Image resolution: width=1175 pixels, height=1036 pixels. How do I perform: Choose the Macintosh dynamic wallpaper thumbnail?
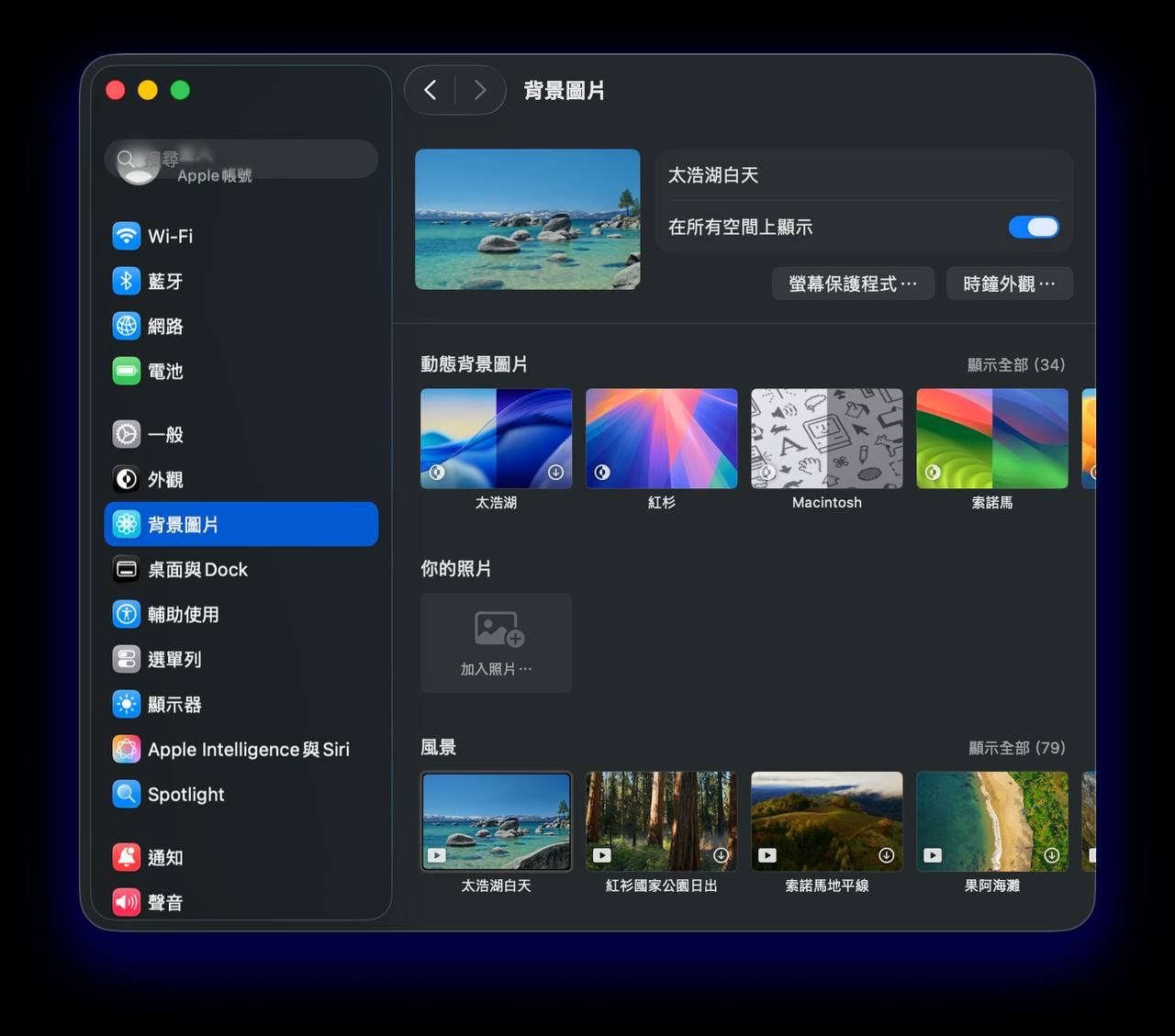[826, 439]
